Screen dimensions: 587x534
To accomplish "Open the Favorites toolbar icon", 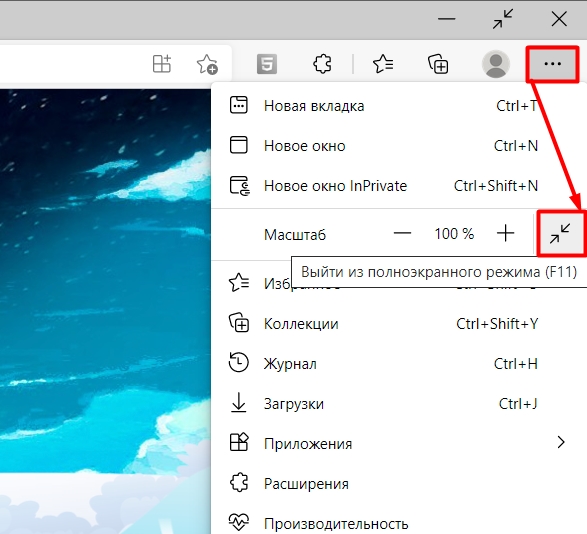I will point(383,64).
